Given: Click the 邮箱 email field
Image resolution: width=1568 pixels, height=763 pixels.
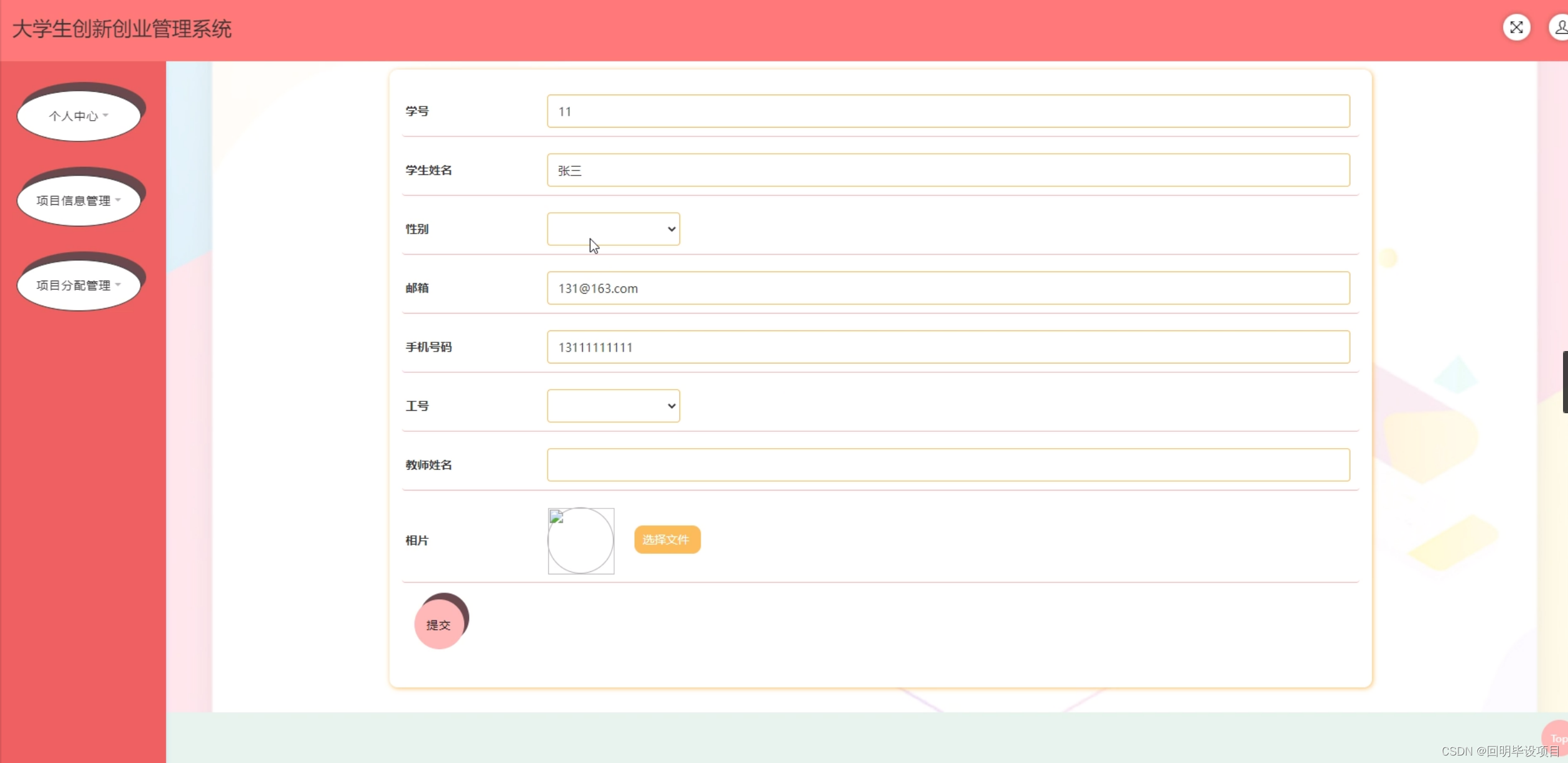Looking at the screenshot, I should click(x=948, y=288).
